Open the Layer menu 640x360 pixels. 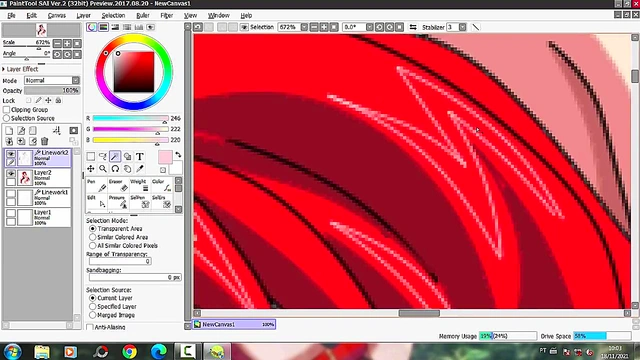point(84,15)
